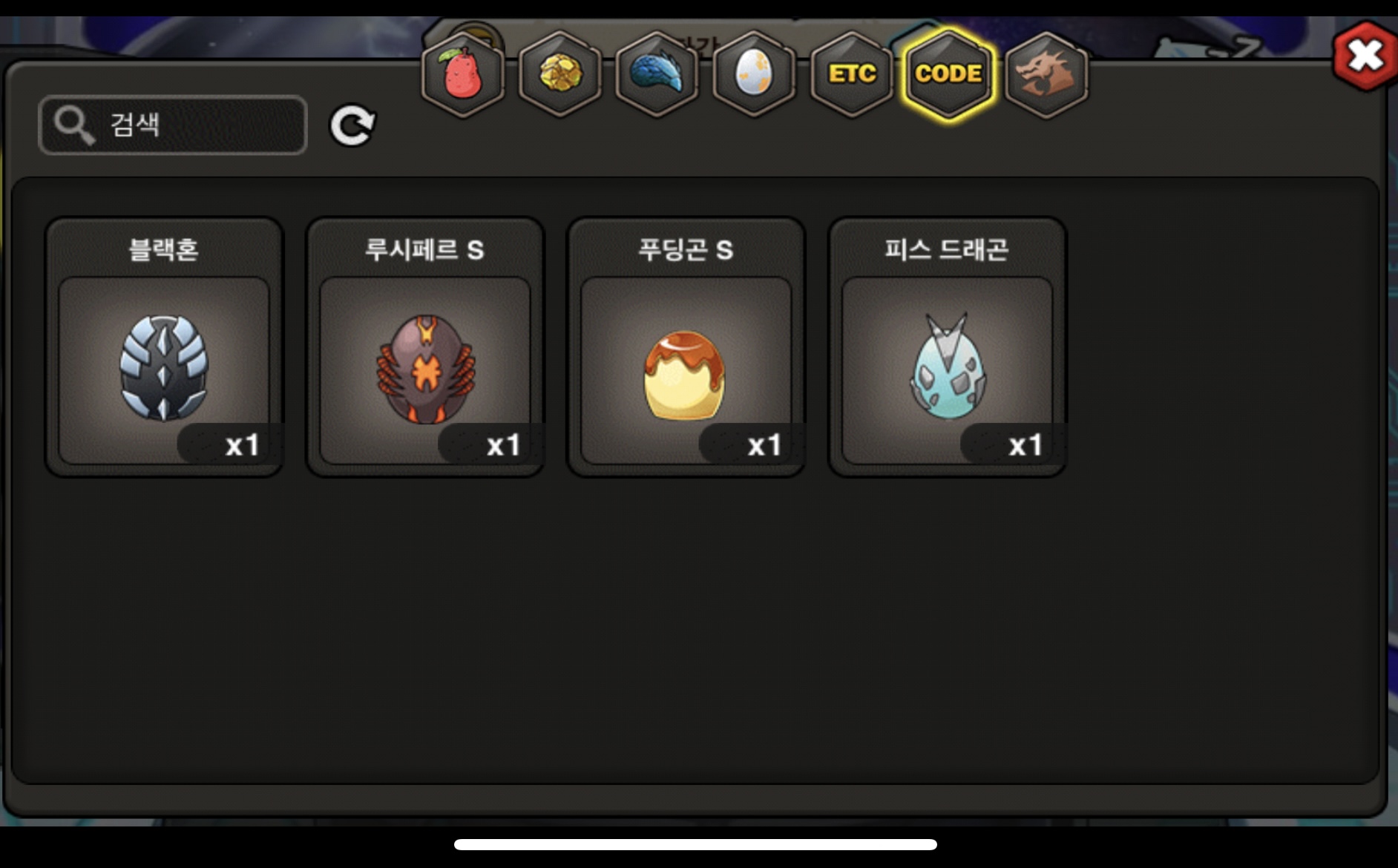Open the blue dragon wing category
Screen dimensions: 1398x868
click(657, 74)
